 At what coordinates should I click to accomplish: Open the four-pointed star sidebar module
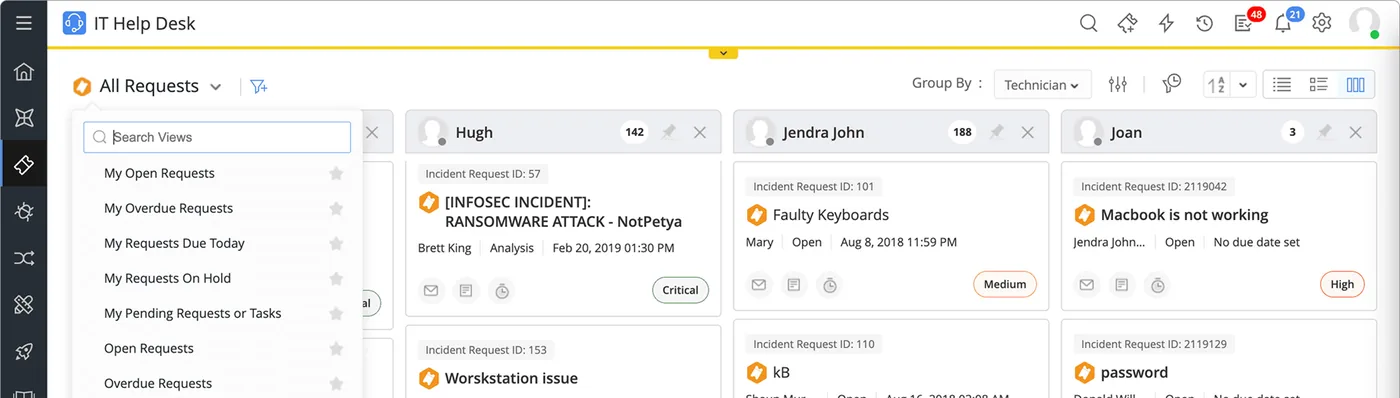(x=24, y=118)
